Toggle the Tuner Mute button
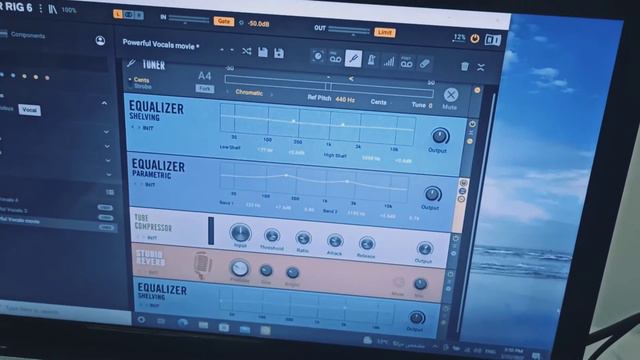The width and height of the screenshot is (640, 360). (450, 95)
